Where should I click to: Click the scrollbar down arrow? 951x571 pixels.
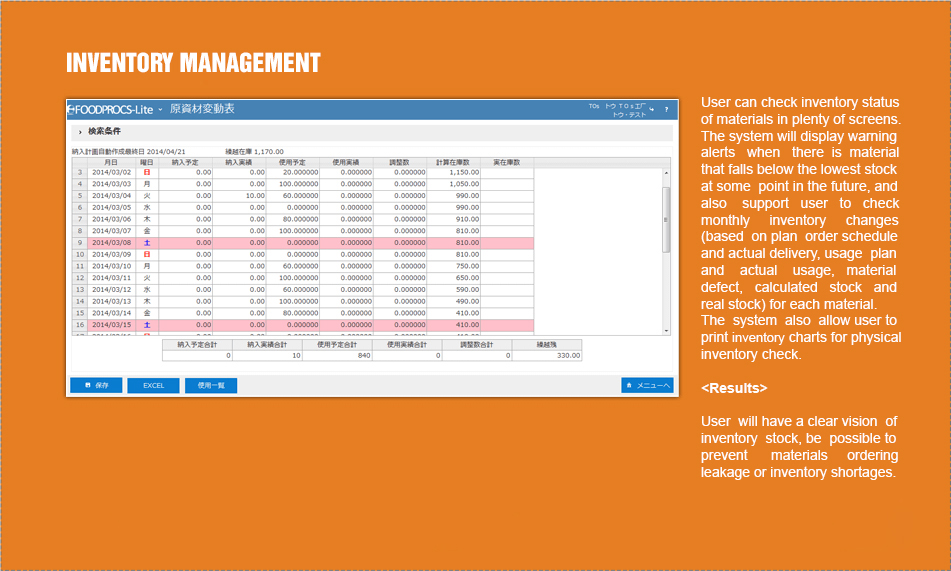coord(666,330)
